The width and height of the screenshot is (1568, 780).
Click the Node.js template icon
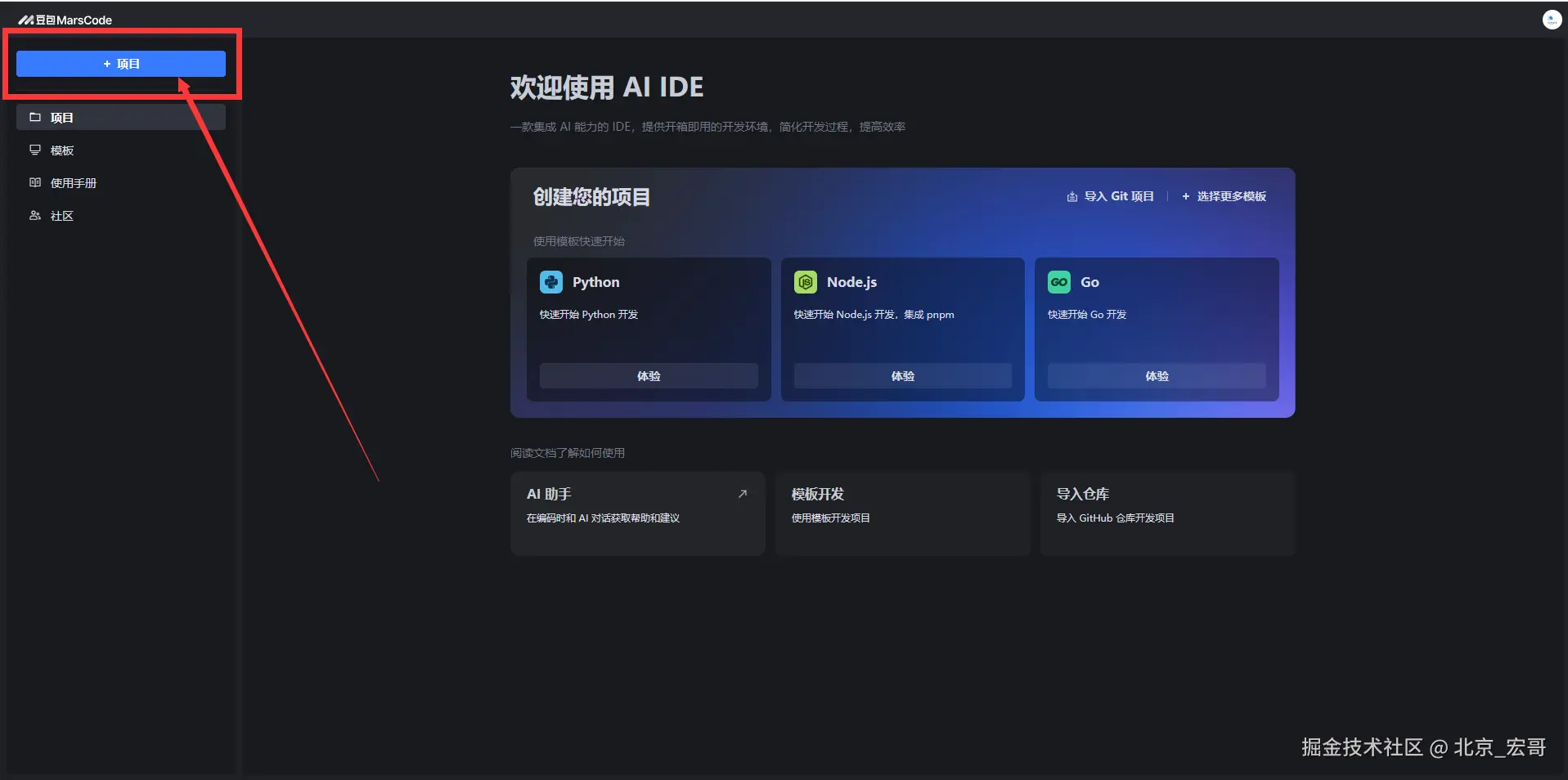point(806,282)
